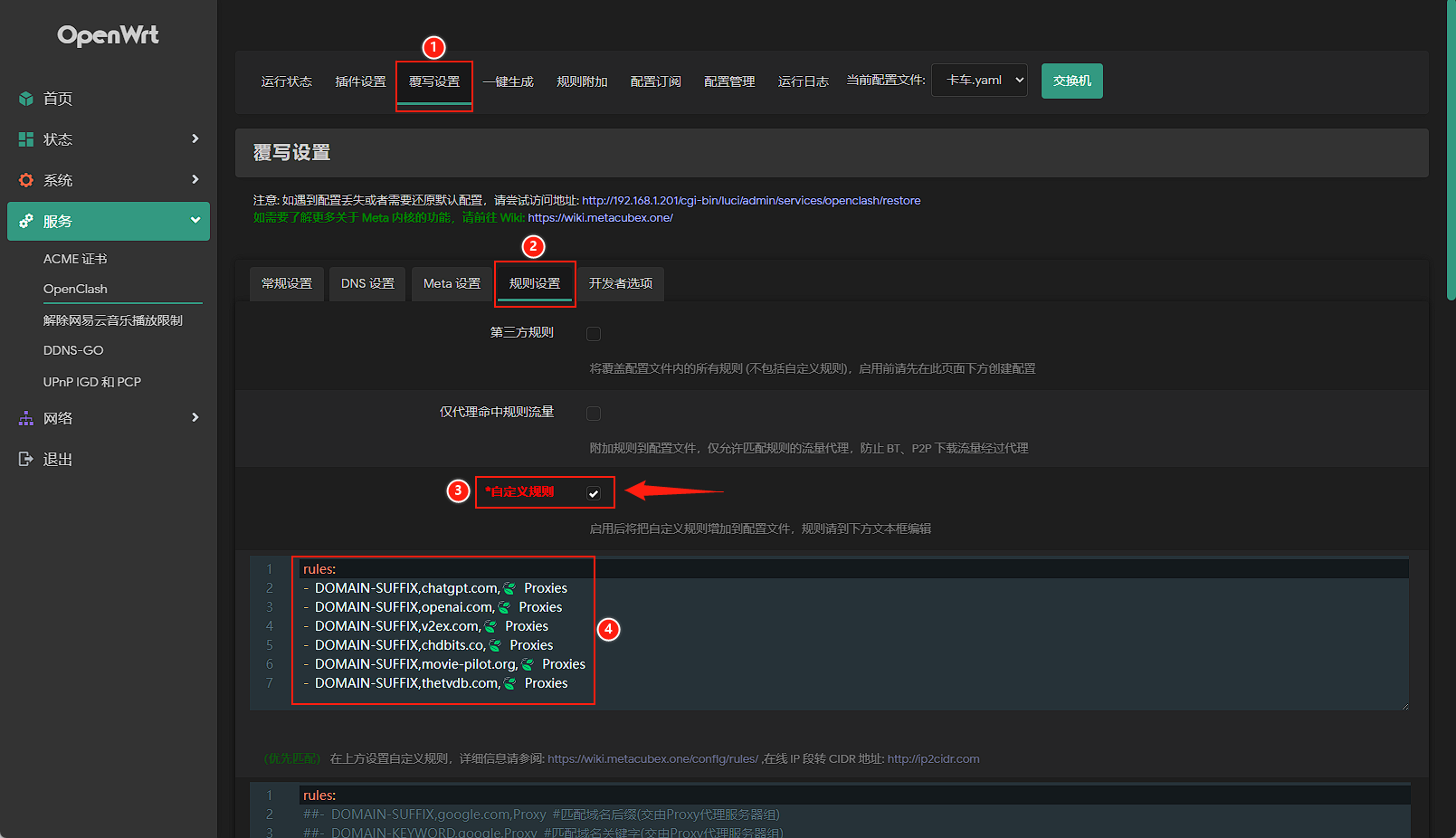Image resolution: width=1456 pixels, height=838 pixels.
Task: Click the green 交换机 button
Action: 1072,81
